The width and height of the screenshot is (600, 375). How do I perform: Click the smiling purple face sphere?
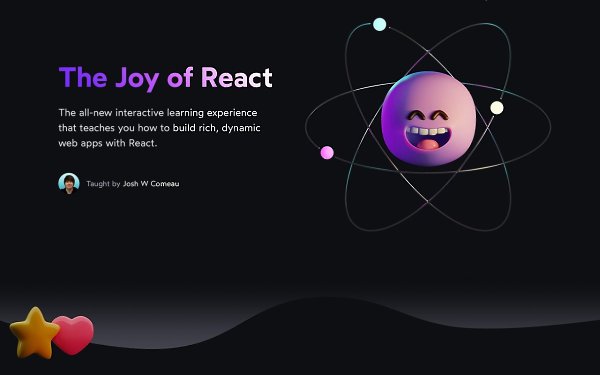click(x=429, y=119)
